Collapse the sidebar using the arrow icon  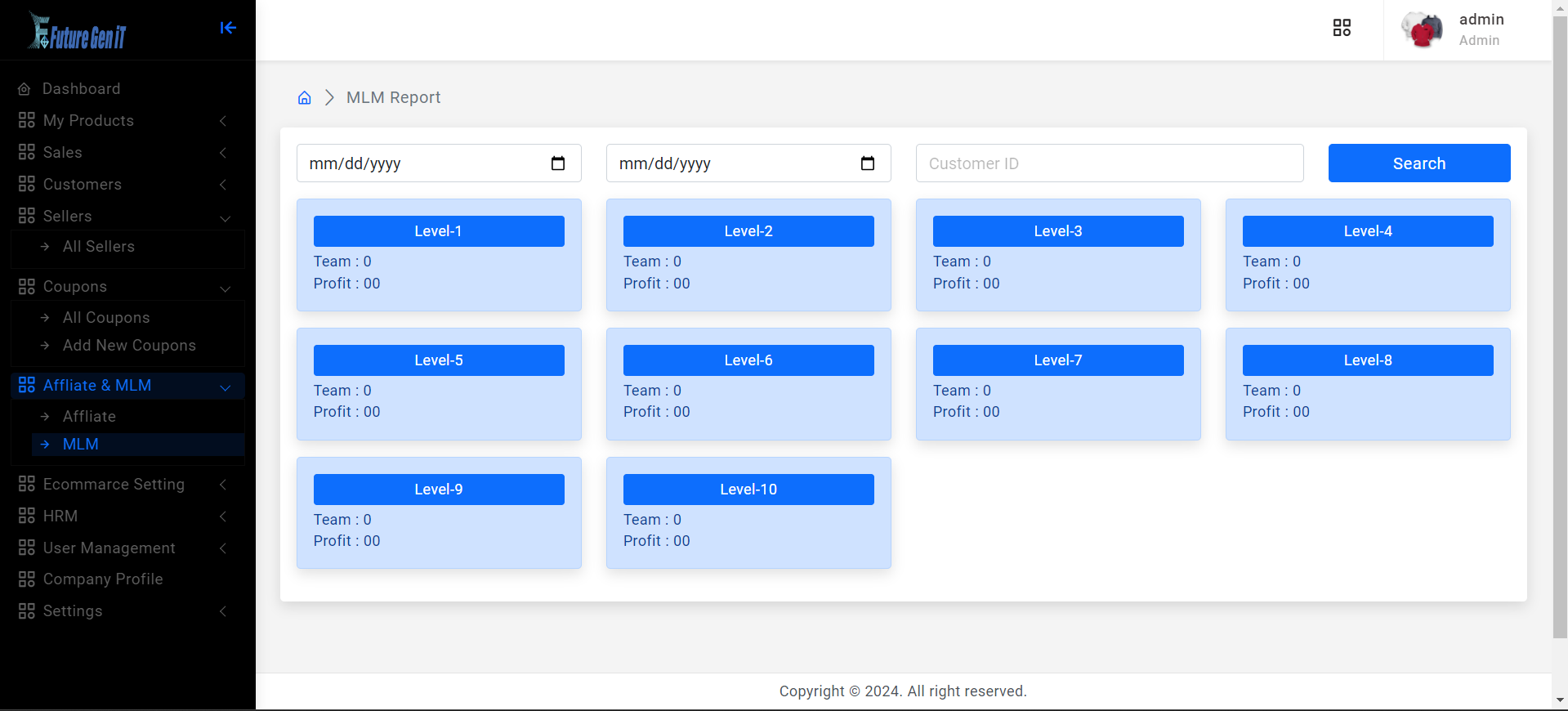tap(228, 28)
